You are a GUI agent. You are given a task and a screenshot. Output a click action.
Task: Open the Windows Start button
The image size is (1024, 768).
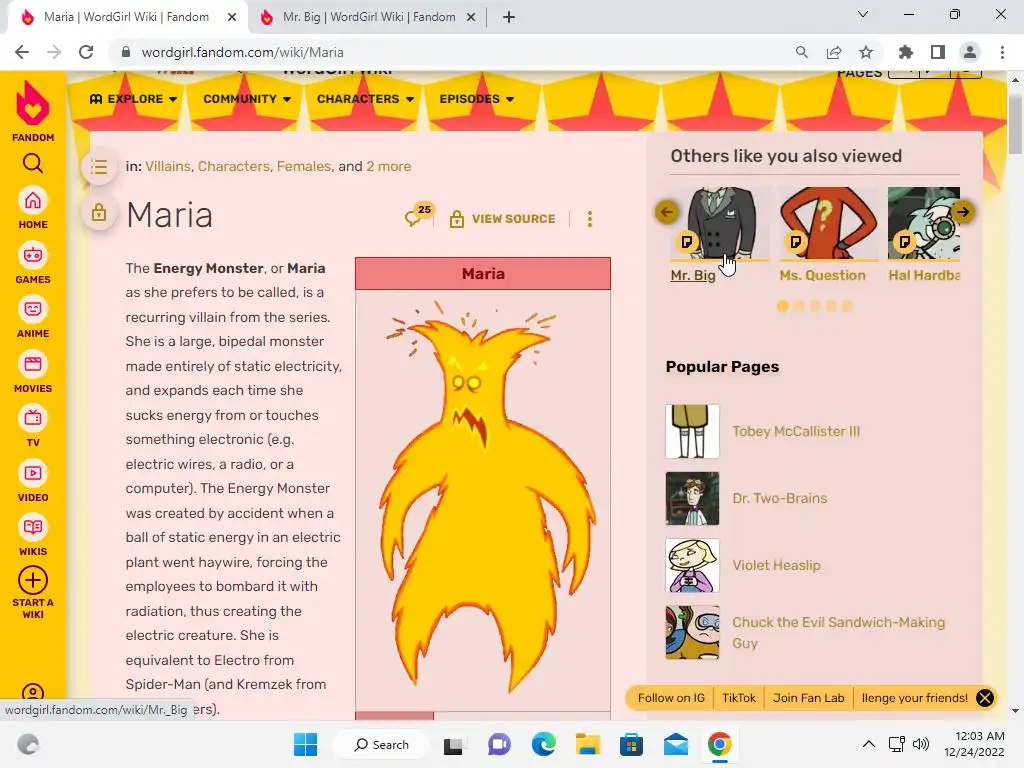coord(305,744)
